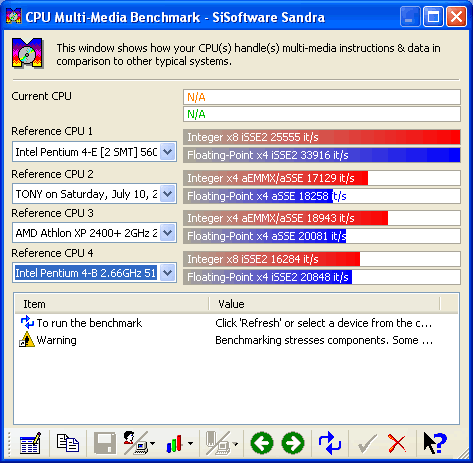Select the Intel Pentium 4-E combo box text

pos(86,152)
